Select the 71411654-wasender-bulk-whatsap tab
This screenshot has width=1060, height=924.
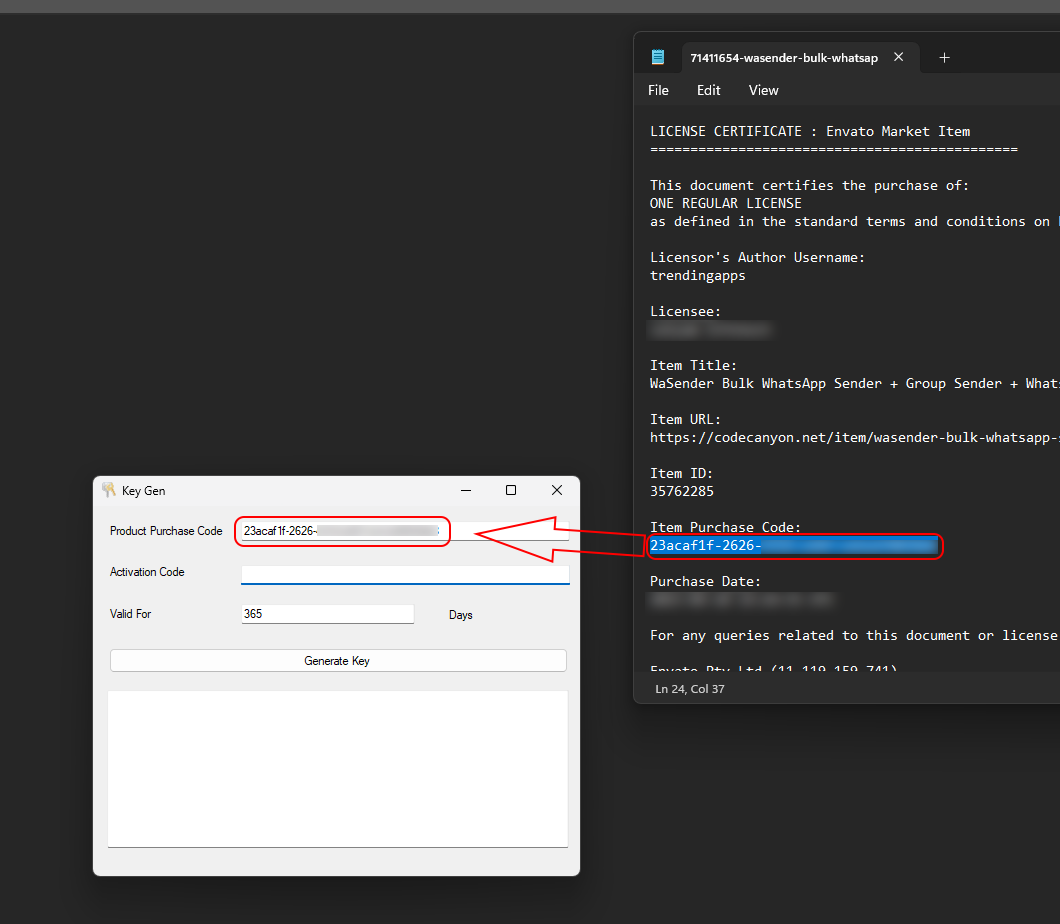[783, 58]
